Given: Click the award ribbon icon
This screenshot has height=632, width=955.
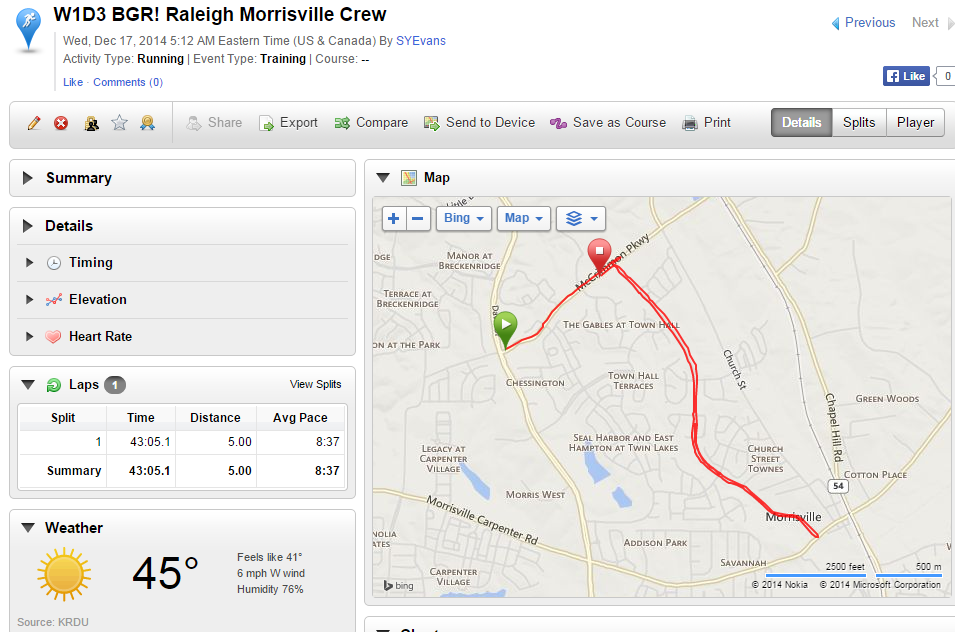Looking at the screenshot, I should click(148, 123).
